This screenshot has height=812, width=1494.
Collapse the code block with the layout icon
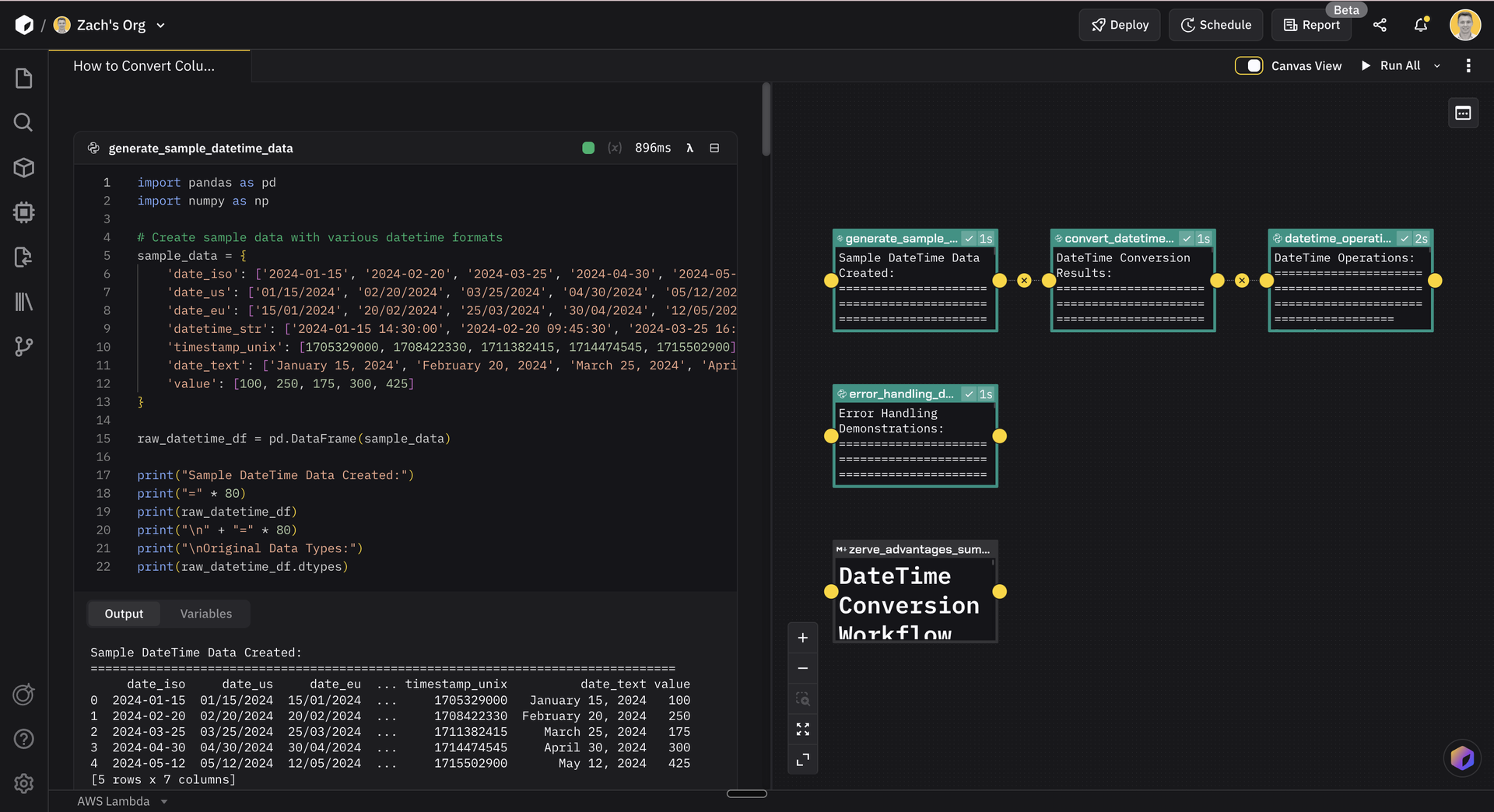(714, 148)
